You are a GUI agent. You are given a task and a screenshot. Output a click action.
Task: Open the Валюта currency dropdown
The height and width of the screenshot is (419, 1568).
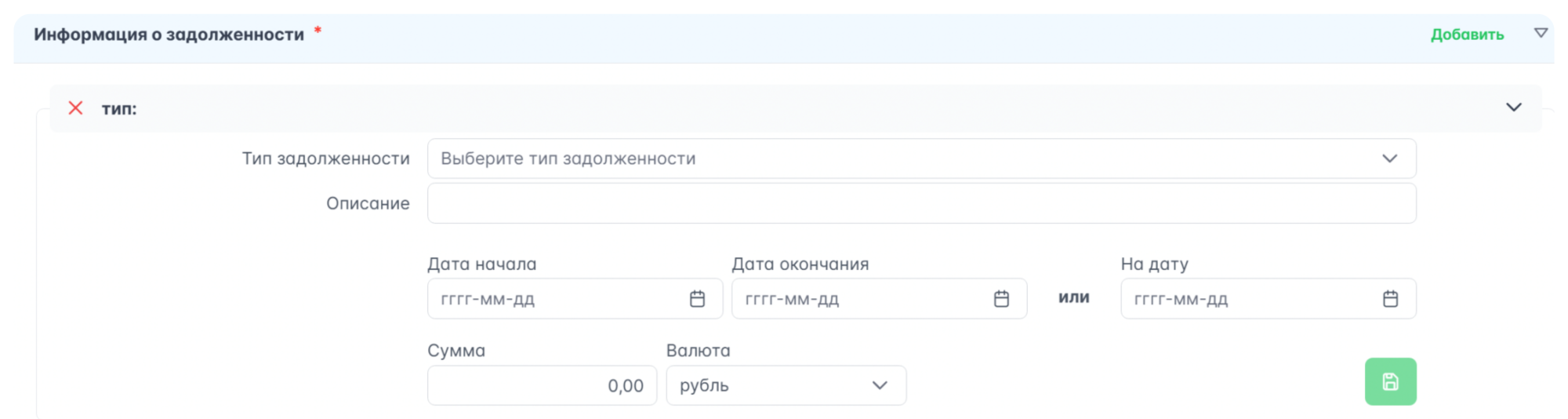[786, 385]
